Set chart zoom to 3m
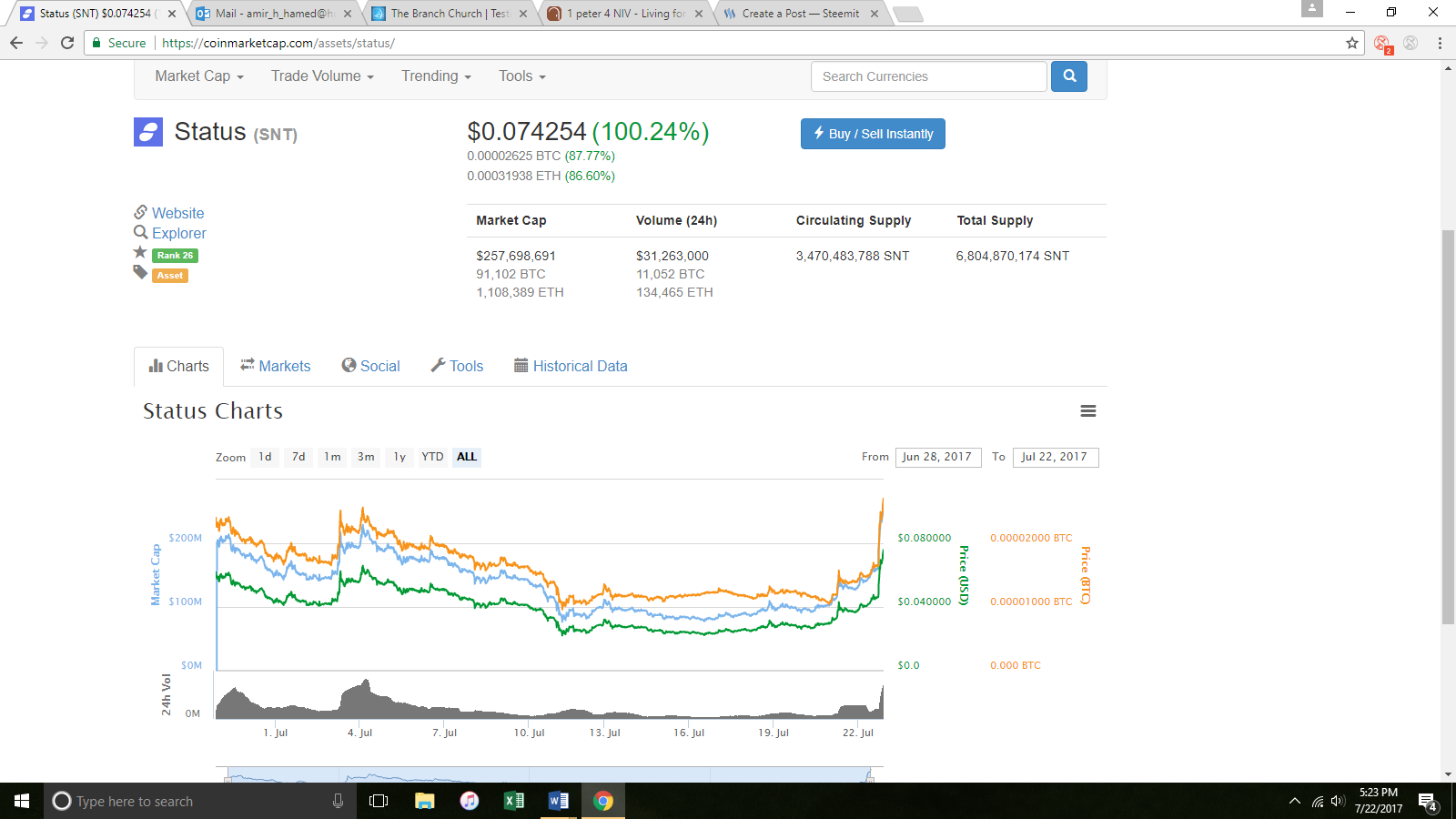Screen dimensions: 1456x819 tap(366, 457)
